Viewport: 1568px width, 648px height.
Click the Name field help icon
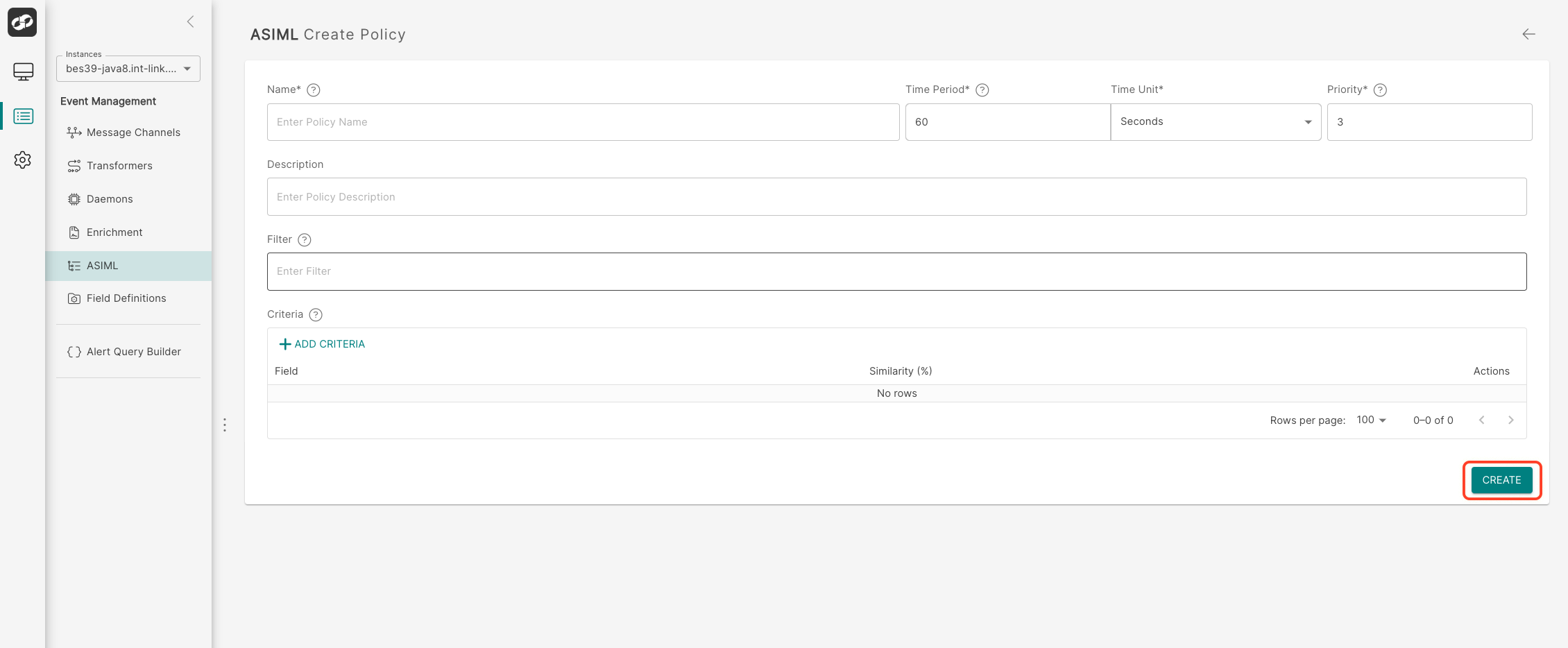314,89
